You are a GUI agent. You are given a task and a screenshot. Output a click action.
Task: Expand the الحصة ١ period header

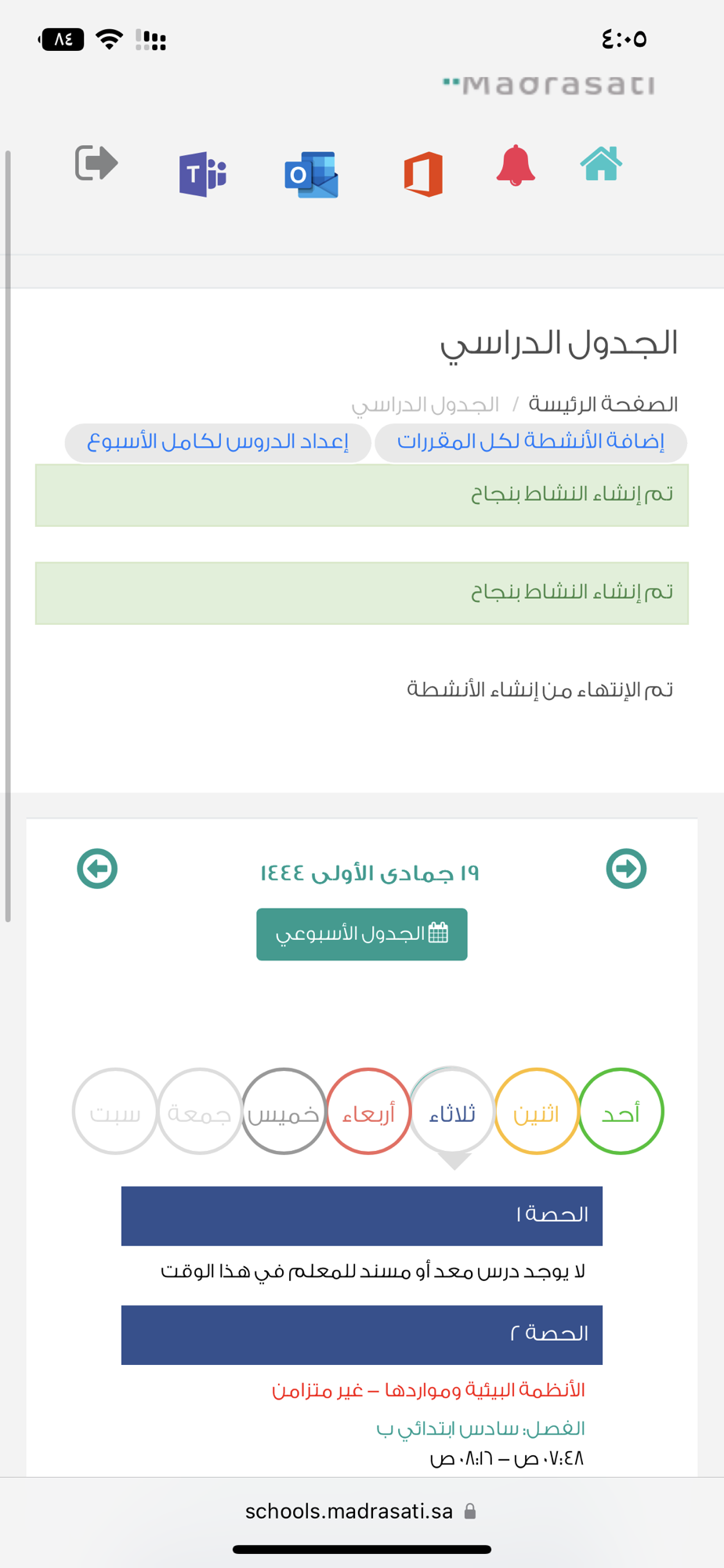coord(362,1216)
